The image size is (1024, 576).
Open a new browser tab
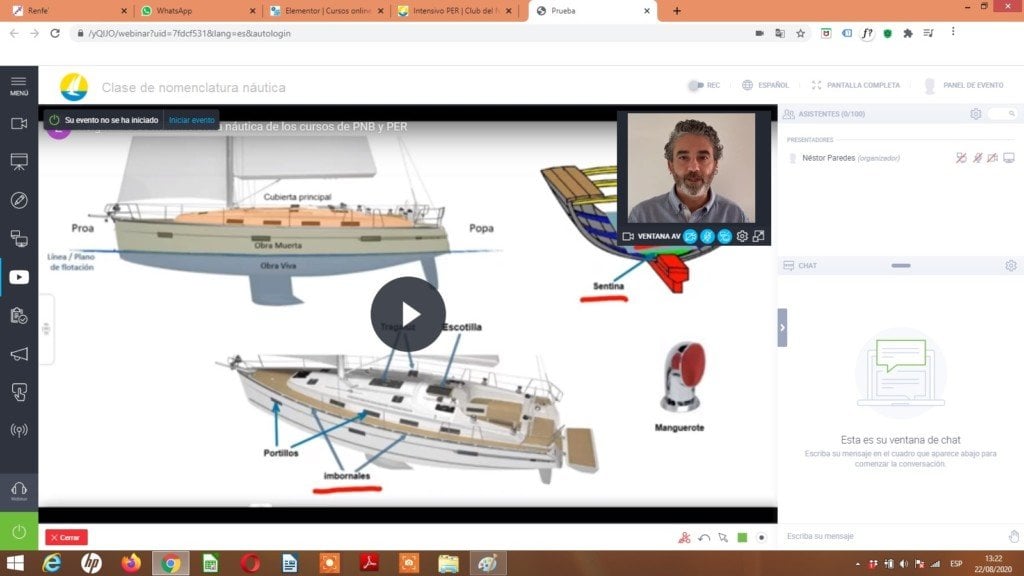677,10
